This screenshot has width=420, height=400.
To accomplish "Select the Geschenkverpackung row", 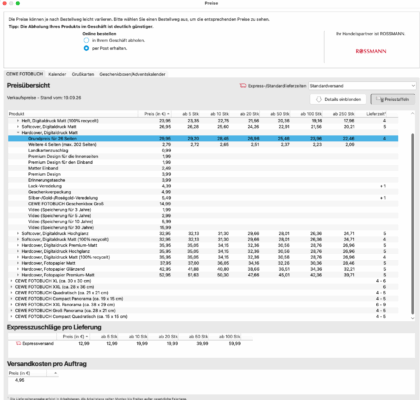I will (x=203, y=192).
